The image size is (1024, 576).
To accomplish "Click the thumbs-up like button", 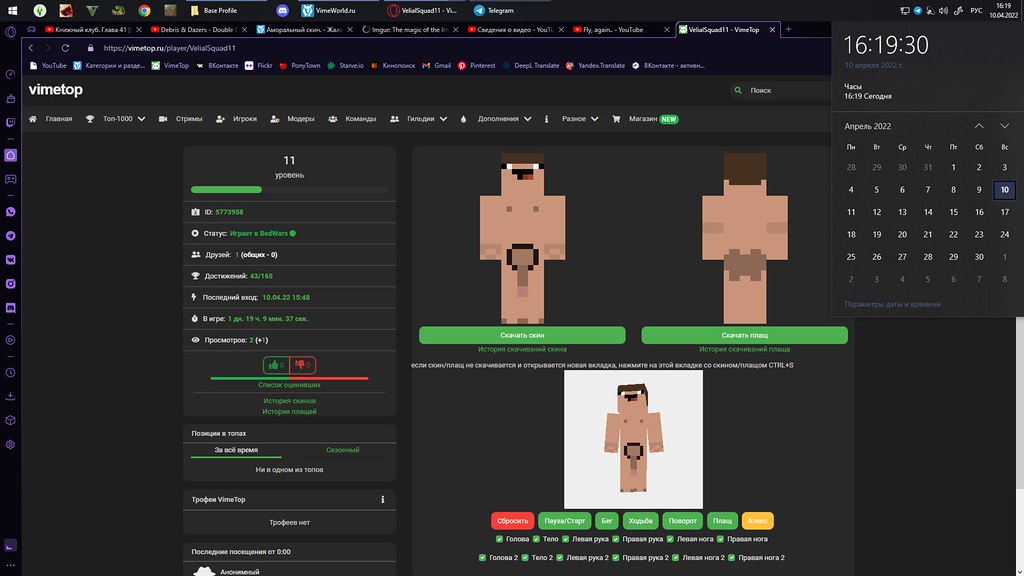I will pyautogui.click(x=276, y=365).
